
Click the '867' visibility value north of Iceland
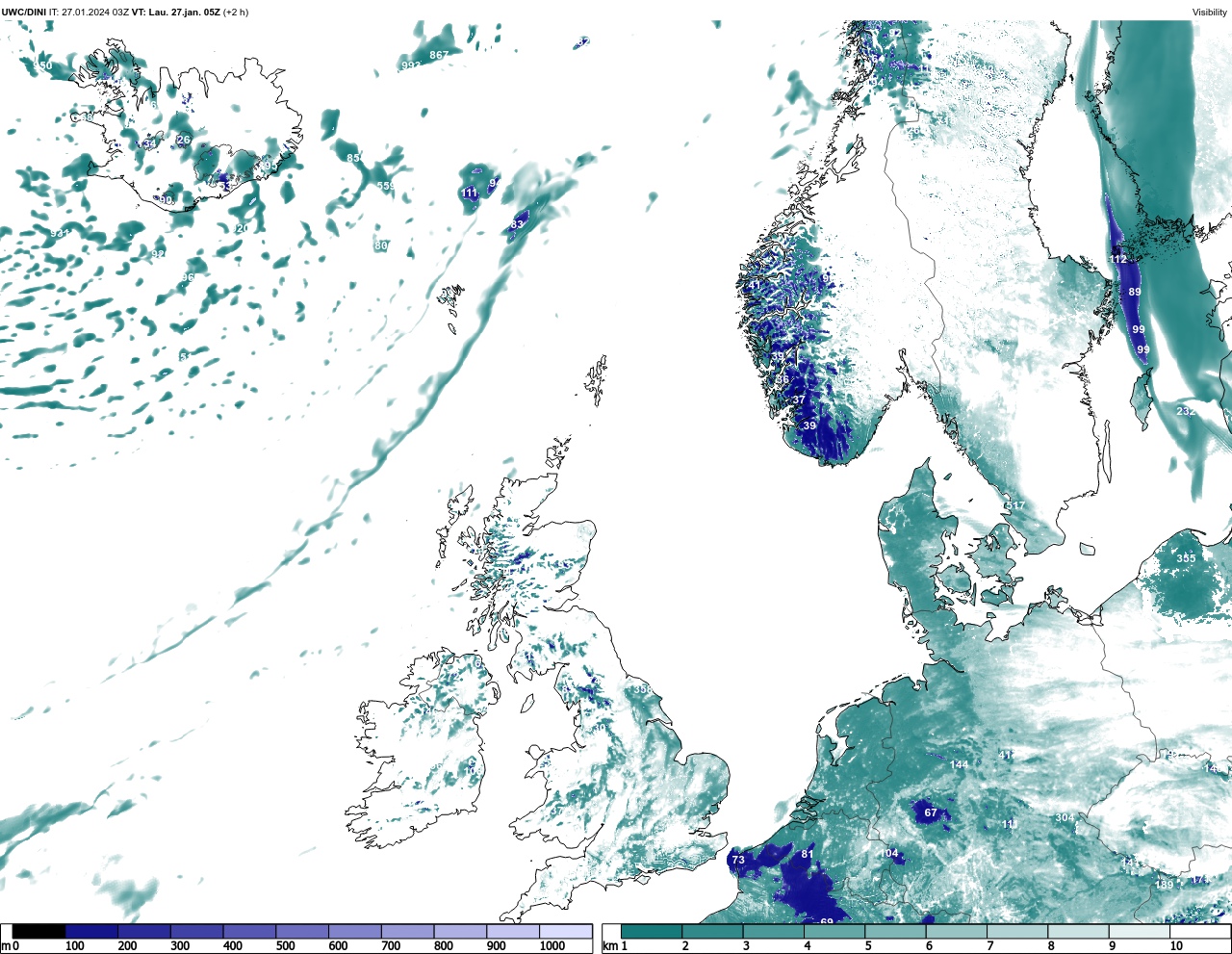click(x=439, y=55)
